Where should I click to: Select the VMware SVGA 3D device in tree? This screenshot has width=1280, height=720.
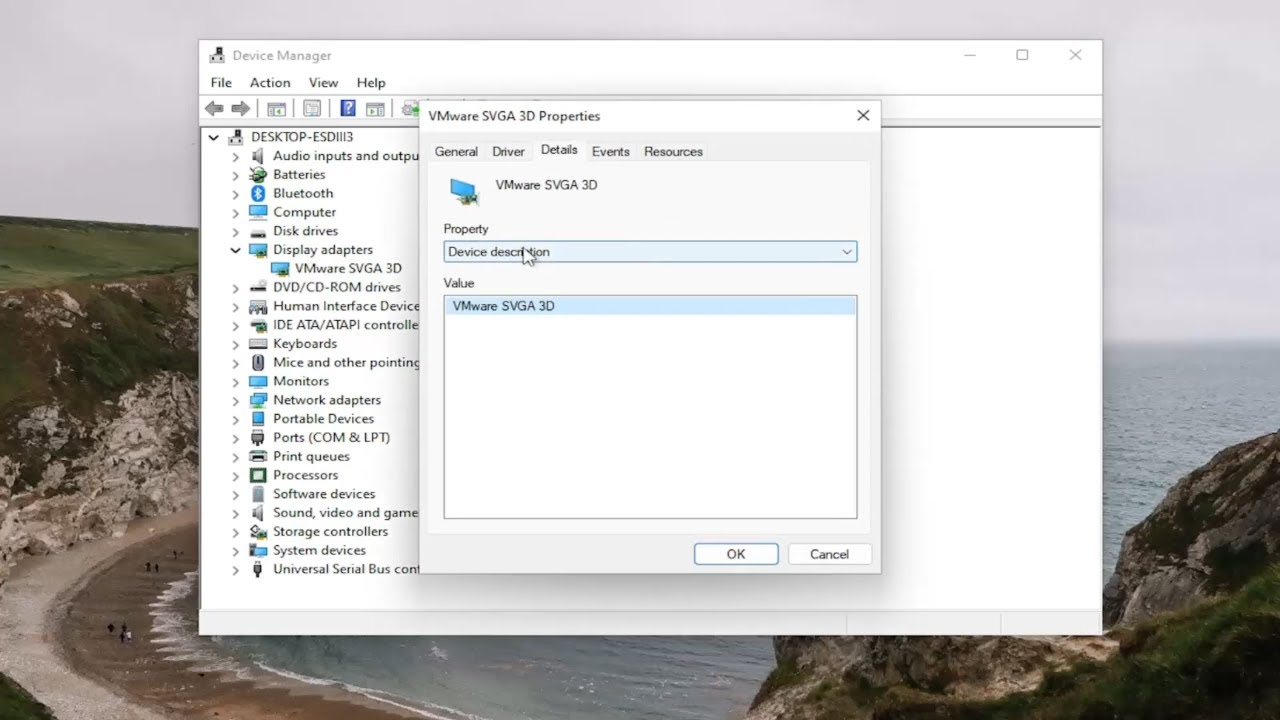click(348, 268)
